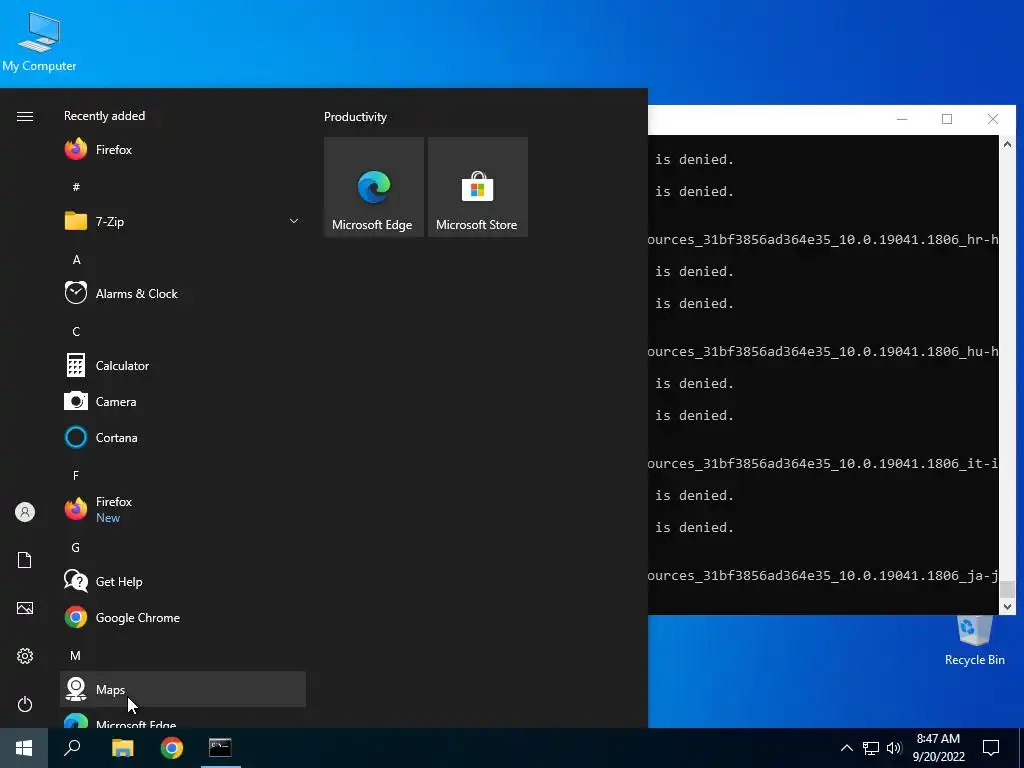Open the Maps app
The image size is (1024, 768).
coord(183,689)
